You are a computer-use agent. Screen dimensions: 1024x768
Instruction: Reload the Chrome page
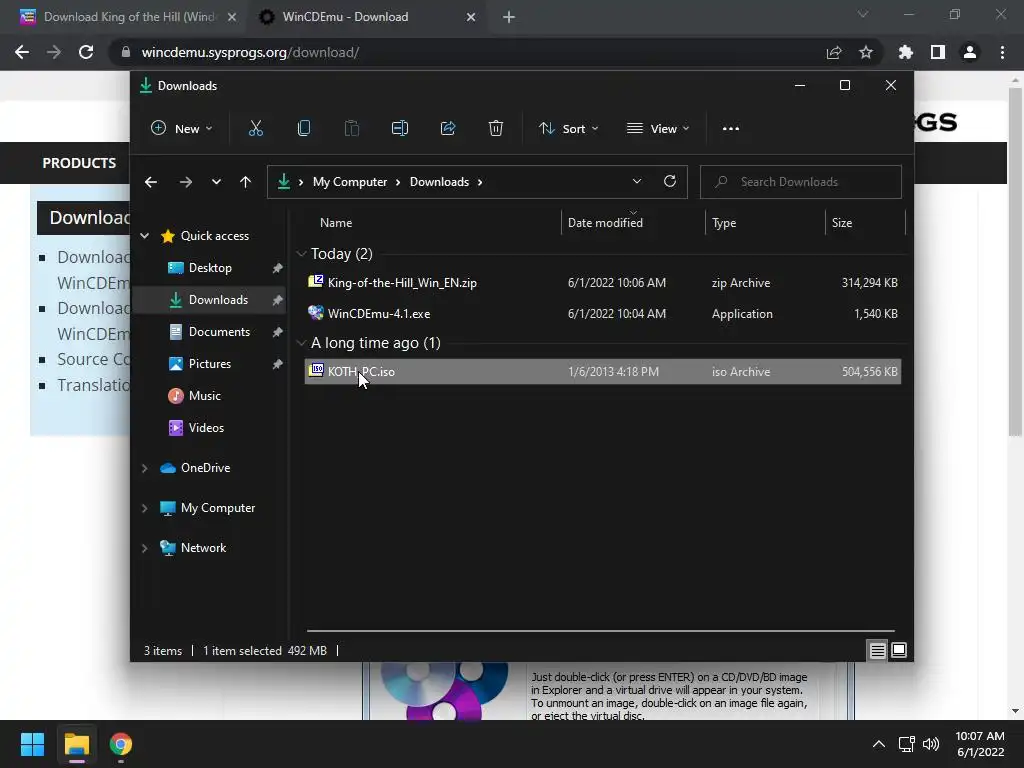[x=86, y=52]
